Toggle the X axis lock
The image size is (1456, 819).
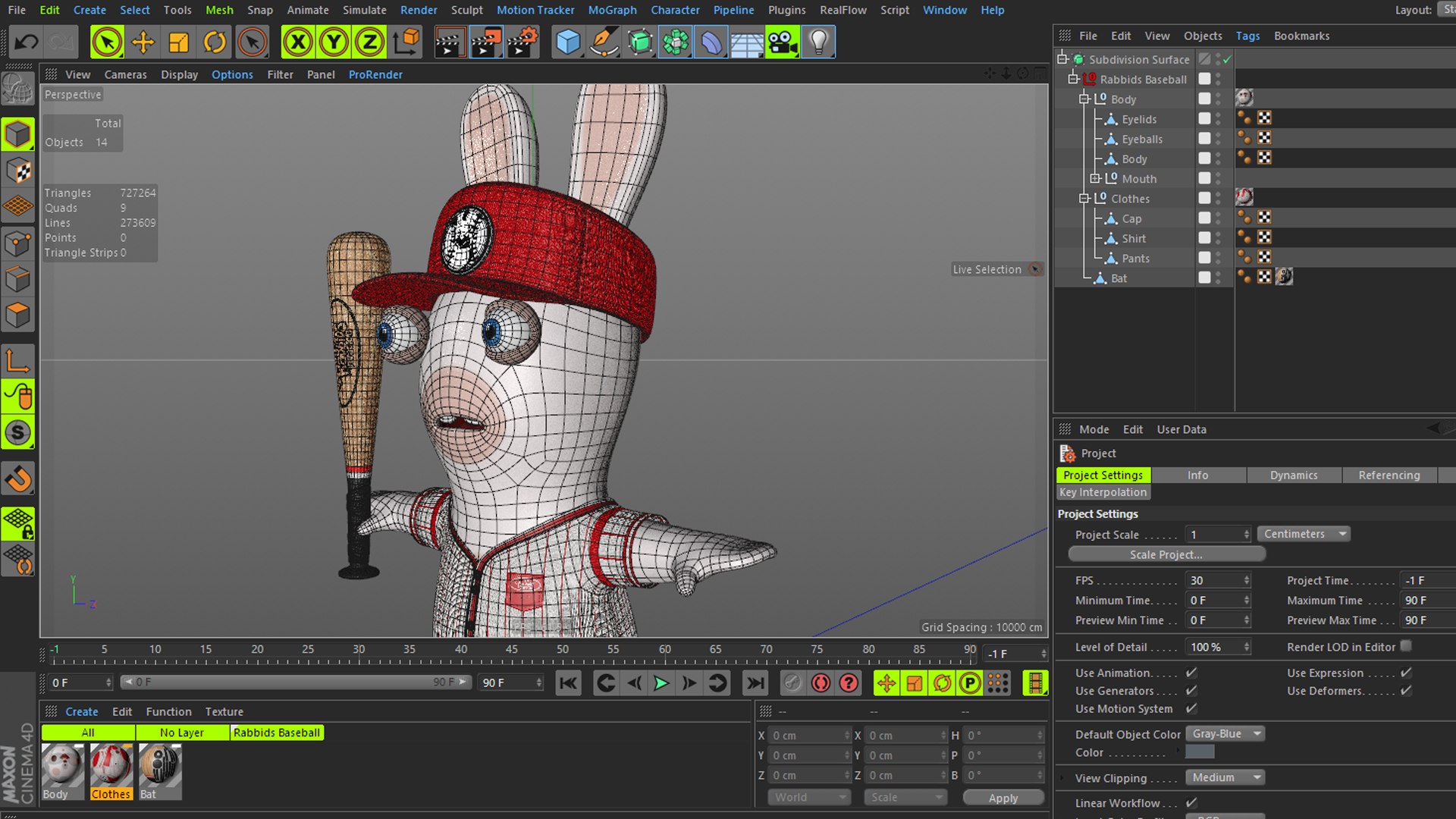tap(298, 42)
